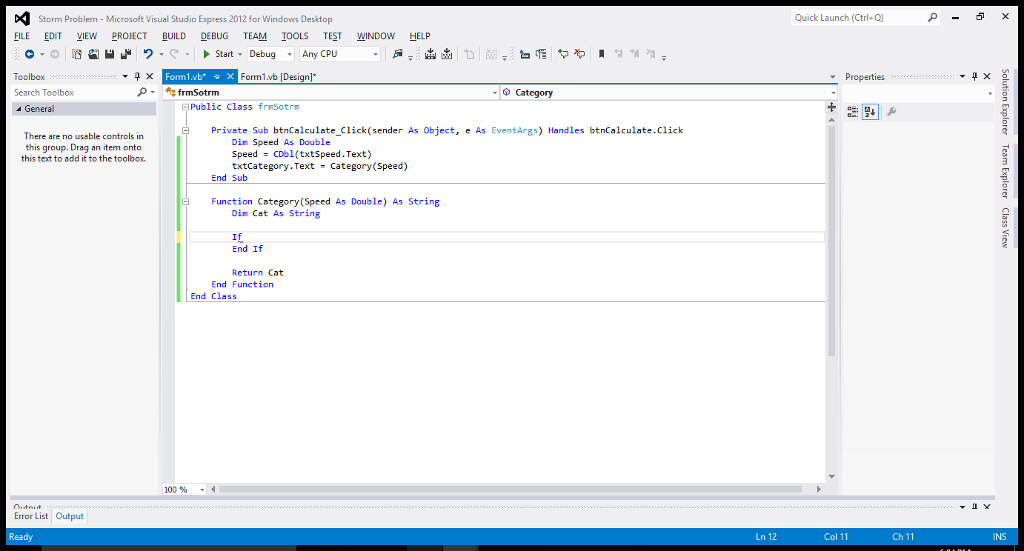
Task: Click the Navigate Backward icon
Action: [x=28, y=54]
